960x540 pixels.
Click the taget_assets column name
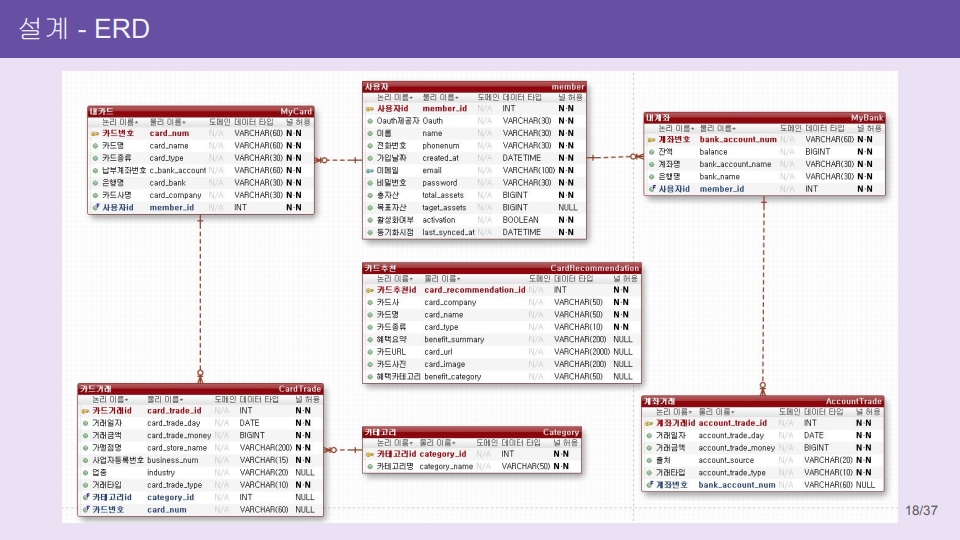coord(444,208)
